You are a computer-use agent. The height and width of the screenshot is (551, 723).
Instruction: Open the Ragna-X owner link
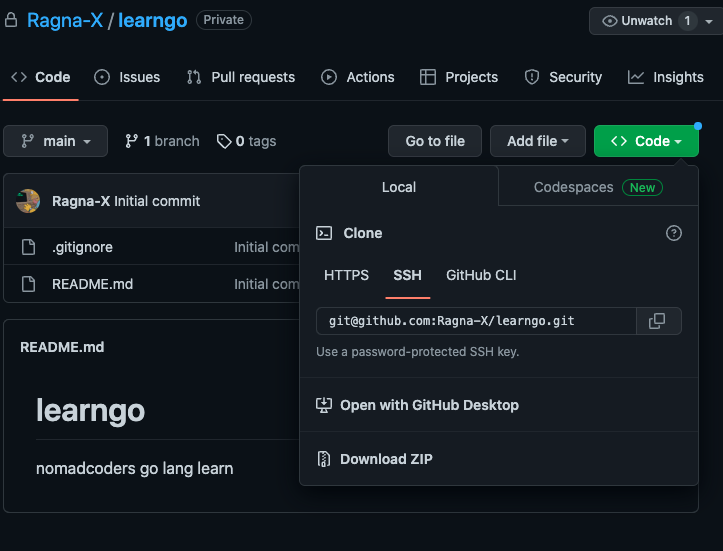[65, 20]
